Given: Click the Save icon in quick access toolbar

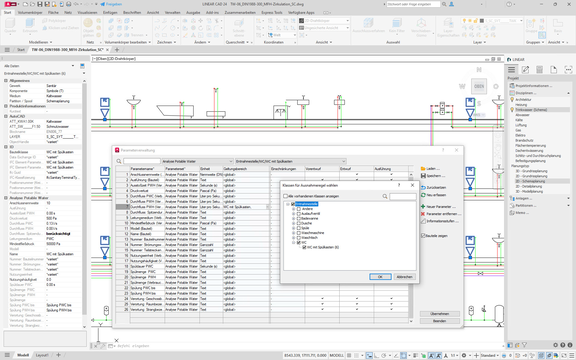Looking at the screenshot, I should (39, 4).
